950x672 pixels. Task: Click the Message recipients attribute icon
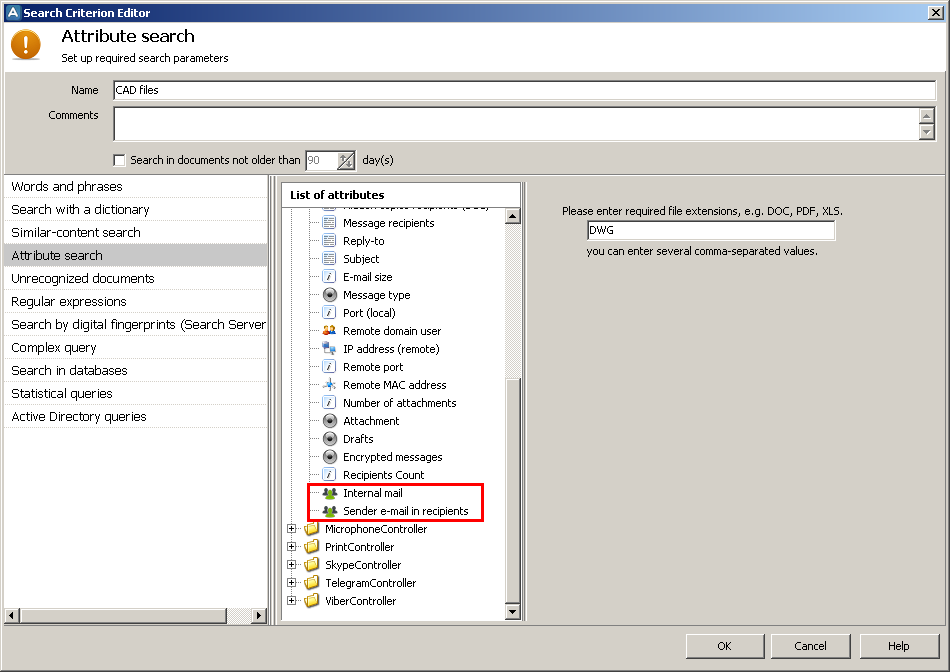coord(329,223)
